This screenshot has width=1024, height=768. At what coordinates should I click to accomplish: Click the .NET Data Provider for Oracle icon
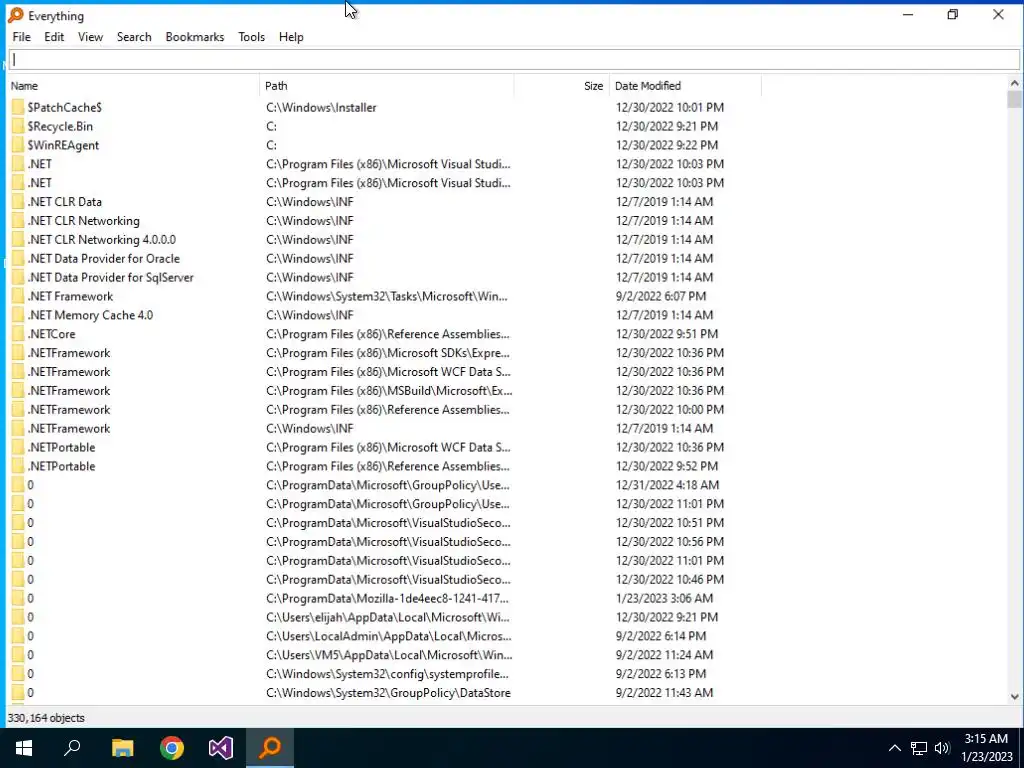[x=18, y=259]
